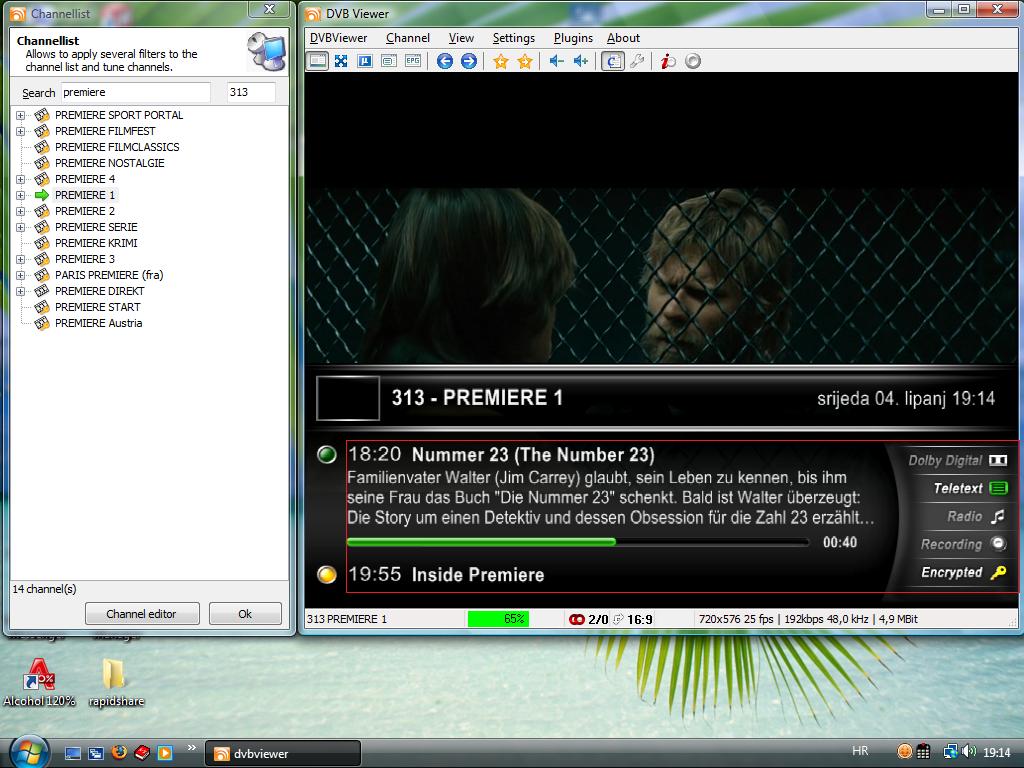Viewport: 1024px width, 768px height.
Task: Tune to PREMIERE KRIMI channel
Action: pos(96,243)
